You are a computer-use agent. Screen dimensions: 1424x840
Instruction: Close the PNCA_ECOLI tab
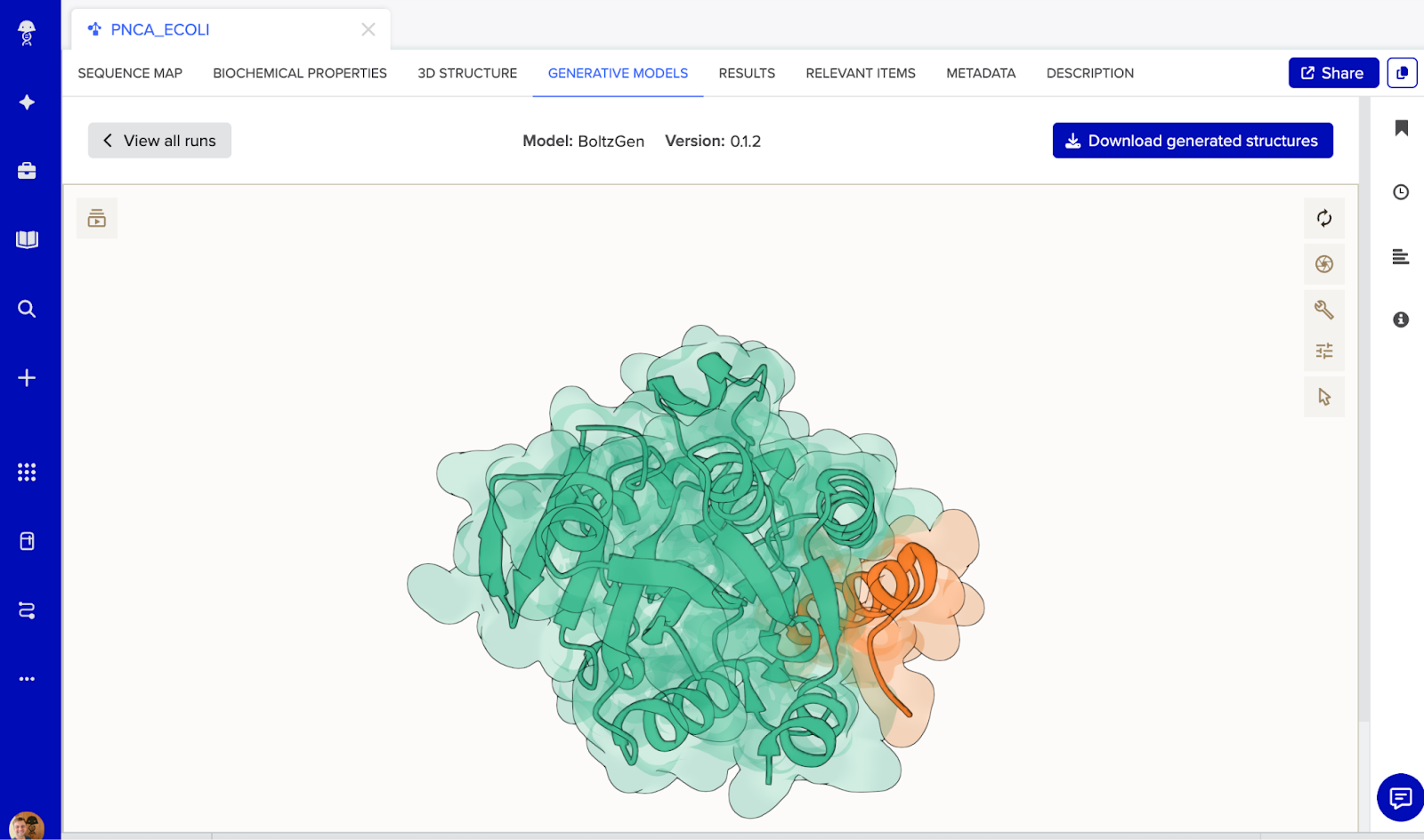tap(368, 29)
